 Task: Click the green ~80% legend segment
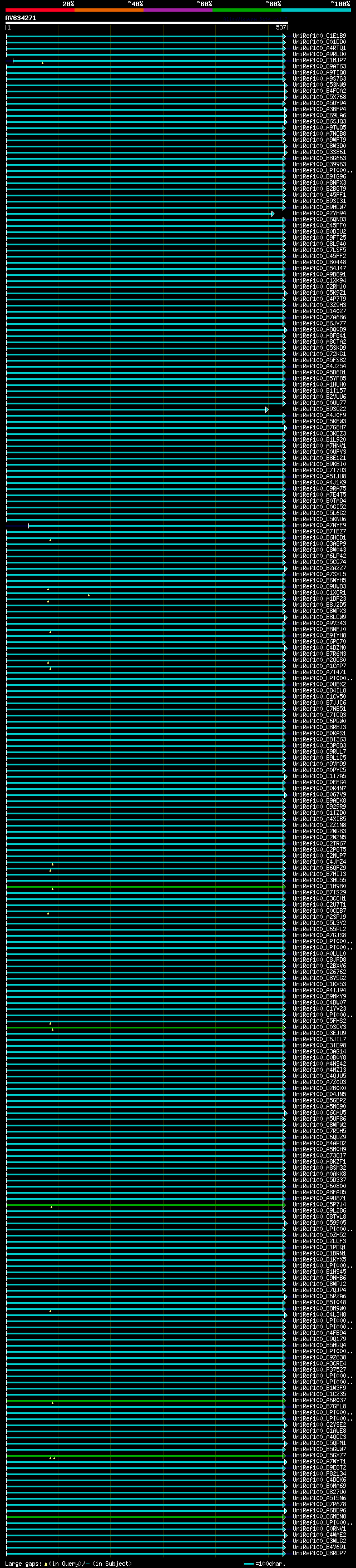[x=247, y=10]
